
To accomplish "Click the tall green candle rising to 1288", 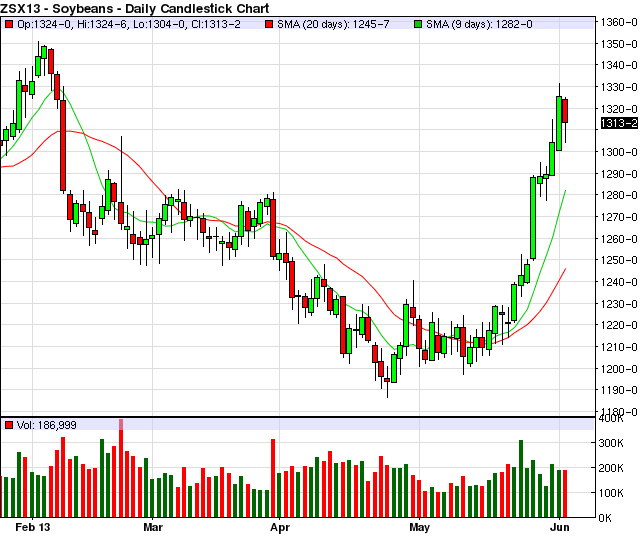I will 533,218.
